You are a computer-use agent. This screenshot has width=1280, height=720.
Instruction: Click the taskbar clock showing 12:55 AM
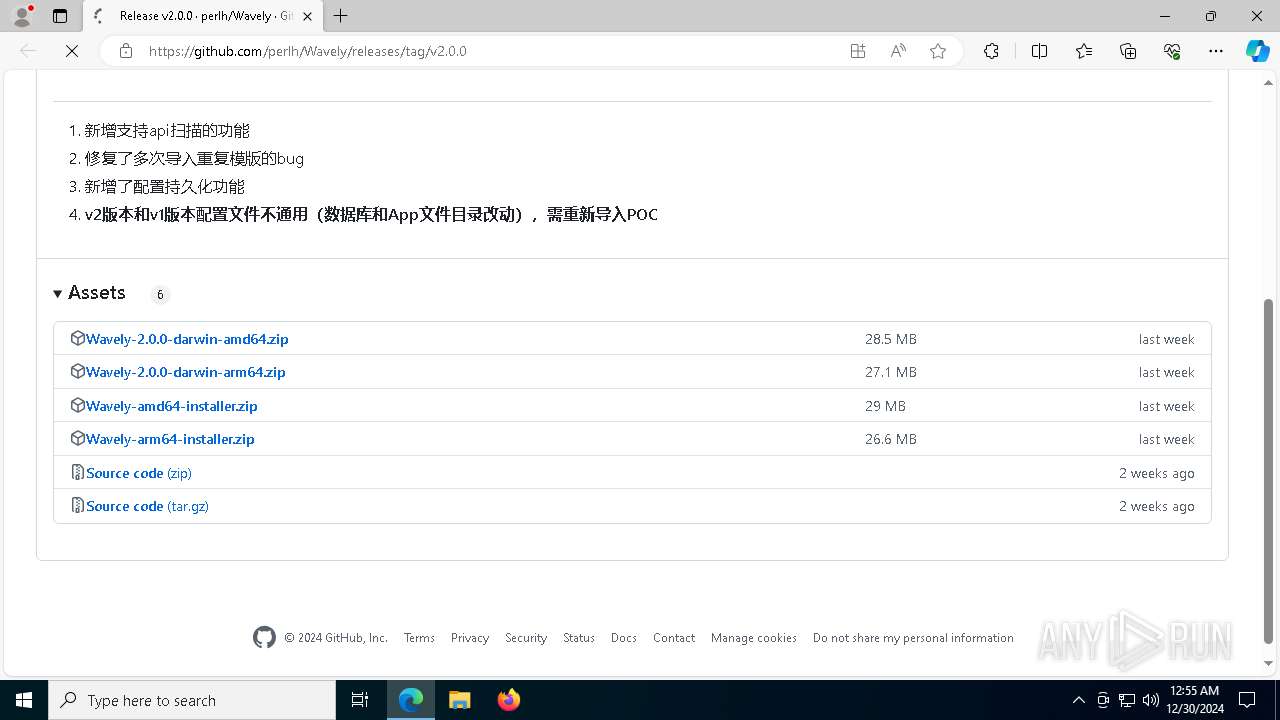point(1194,700)
